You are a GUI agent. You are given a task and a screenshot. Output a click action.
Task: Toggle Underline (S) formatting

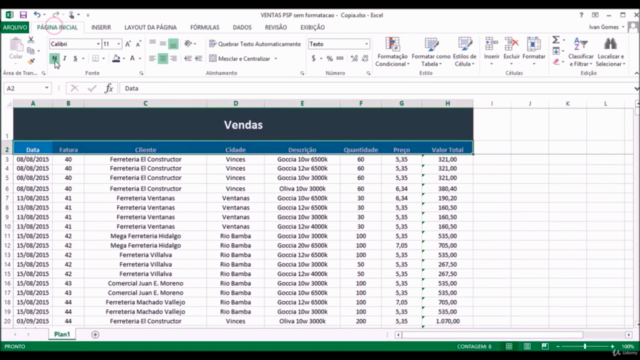[x=75, y=58]
